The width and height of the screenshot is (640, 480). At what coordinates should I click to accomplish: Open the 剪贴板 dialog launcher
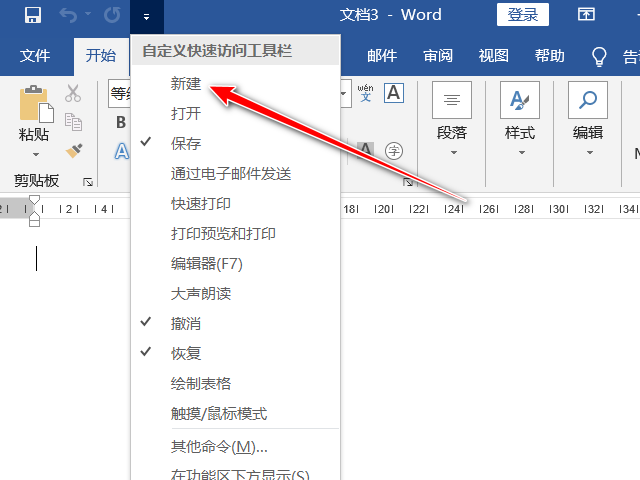pyautogui.click(x=88, y=182)
